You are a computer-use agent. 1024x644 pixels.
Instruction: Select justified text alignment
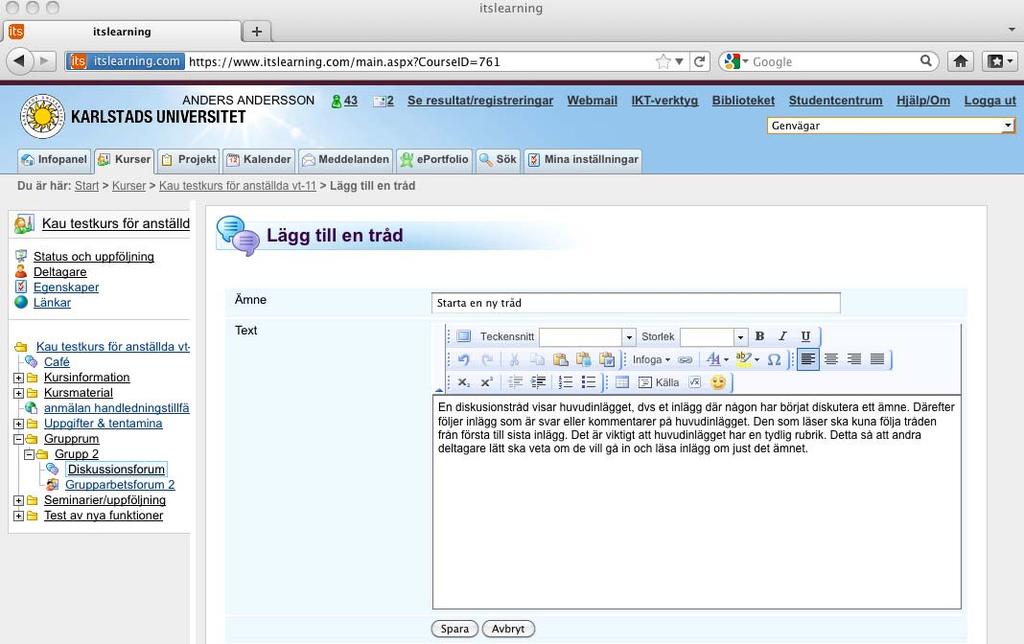coord(877,359)
